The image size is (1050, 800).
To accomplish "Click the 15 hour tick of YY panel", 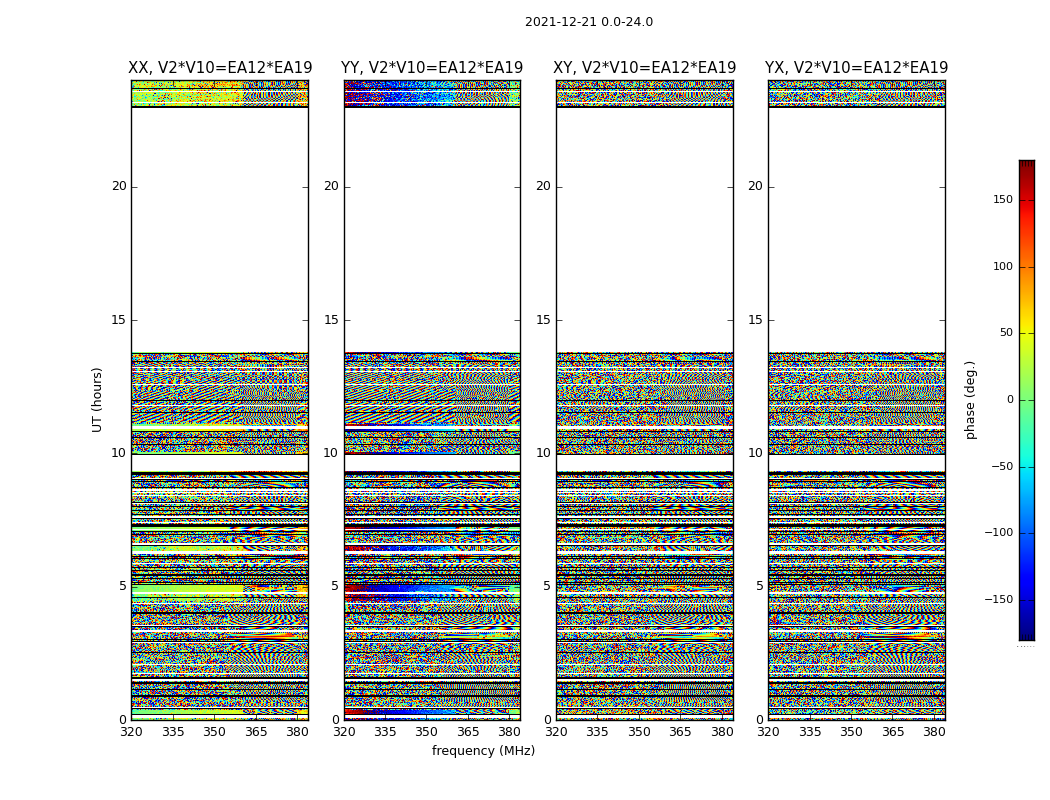I will [331, 320].
